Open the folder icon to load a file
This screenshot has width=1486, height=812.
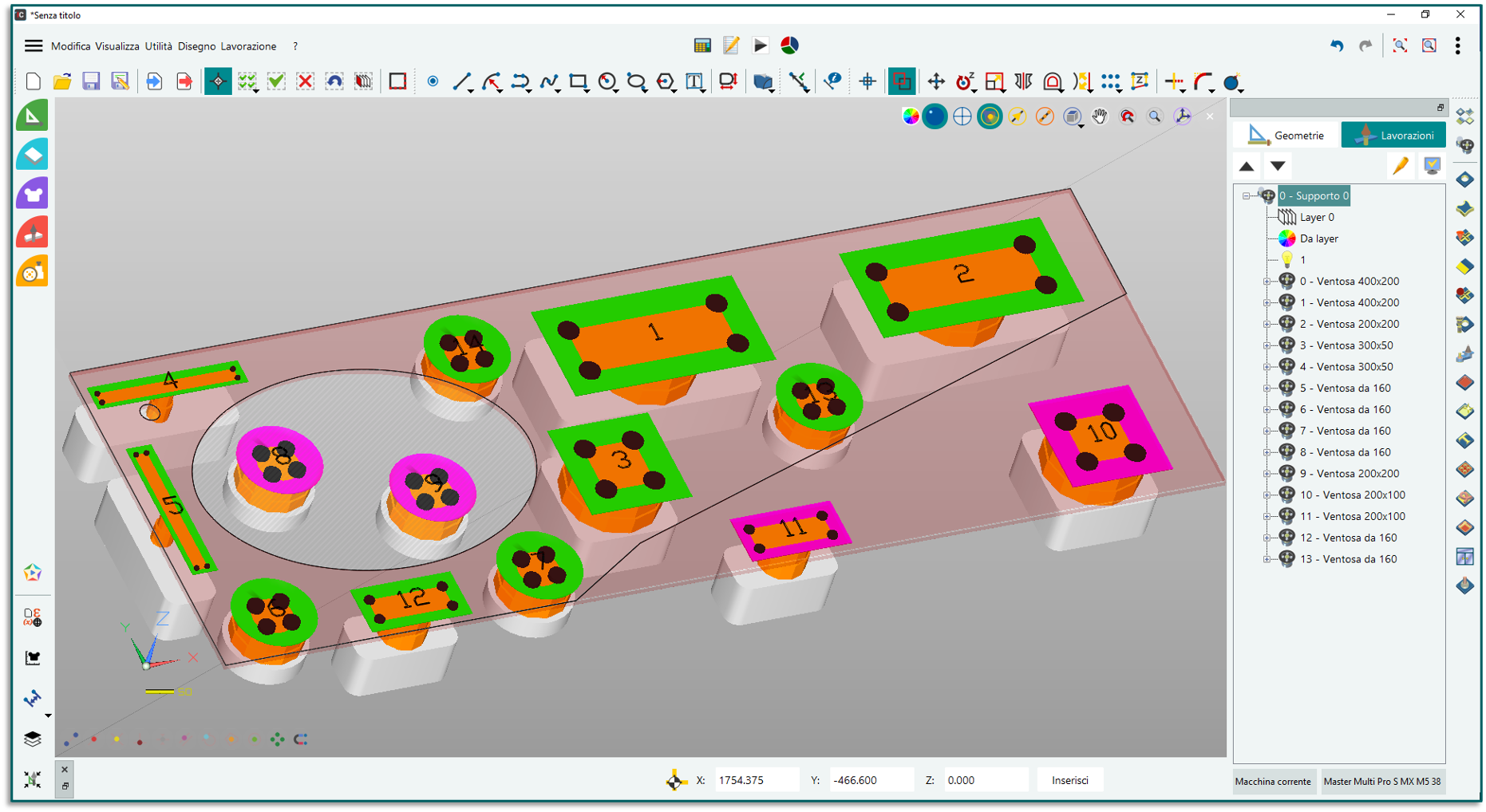(62, 81)
